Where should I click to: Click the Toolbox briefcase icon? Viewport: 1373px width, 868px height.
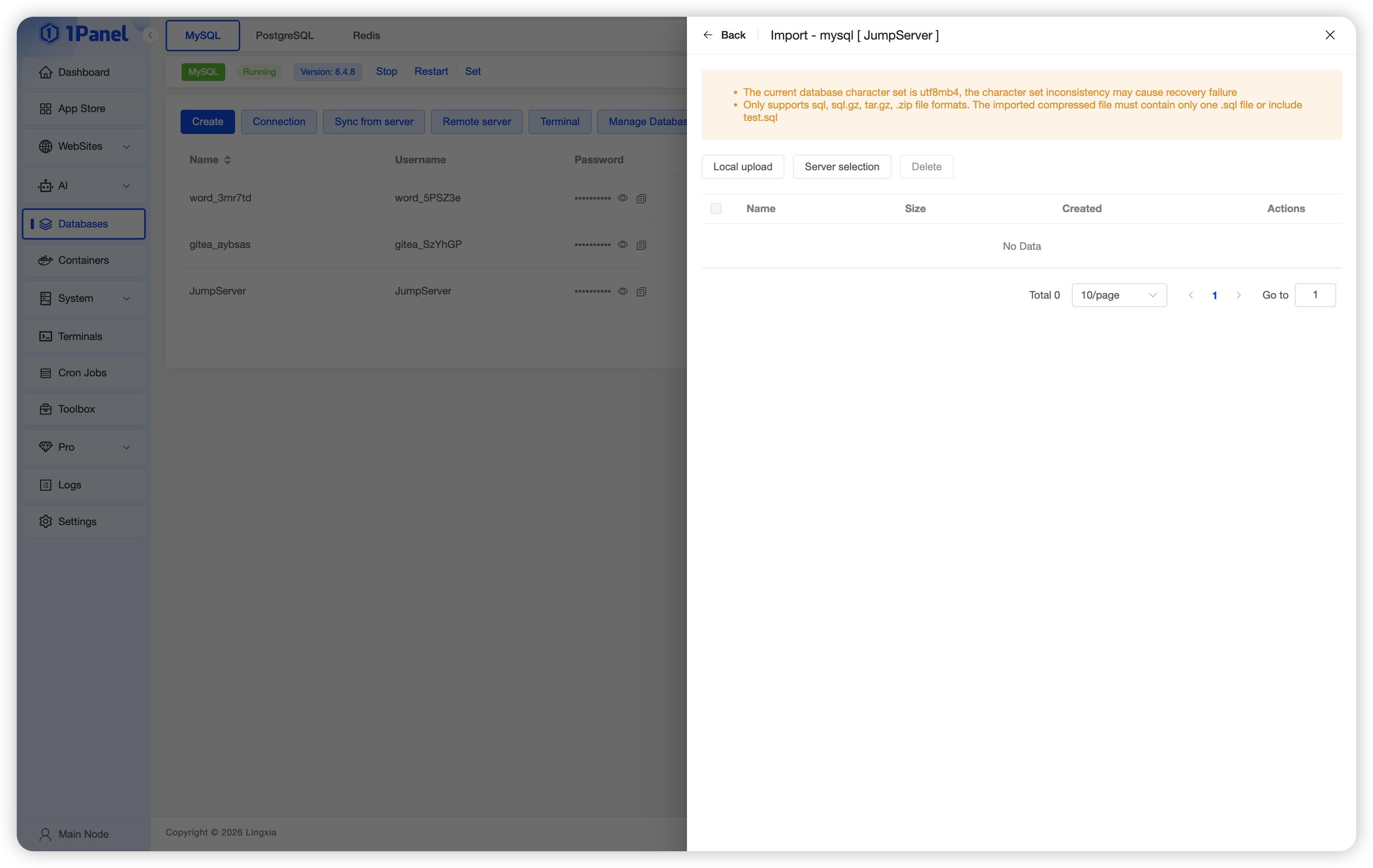pos(45,409)
